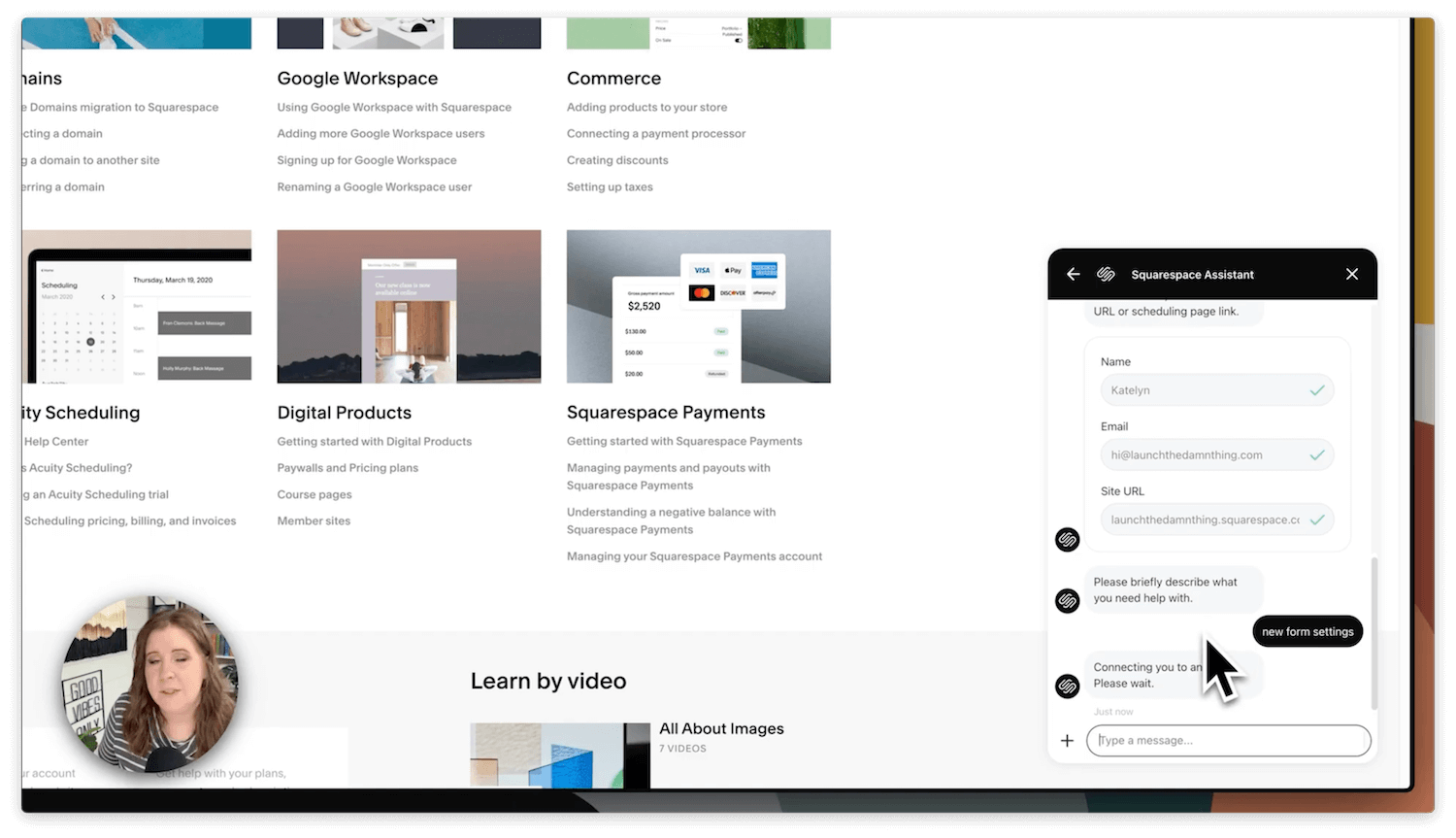Click the Squarespace logo in the chat header
This screenshot has height=838, width=1456.
point(1106,275)
